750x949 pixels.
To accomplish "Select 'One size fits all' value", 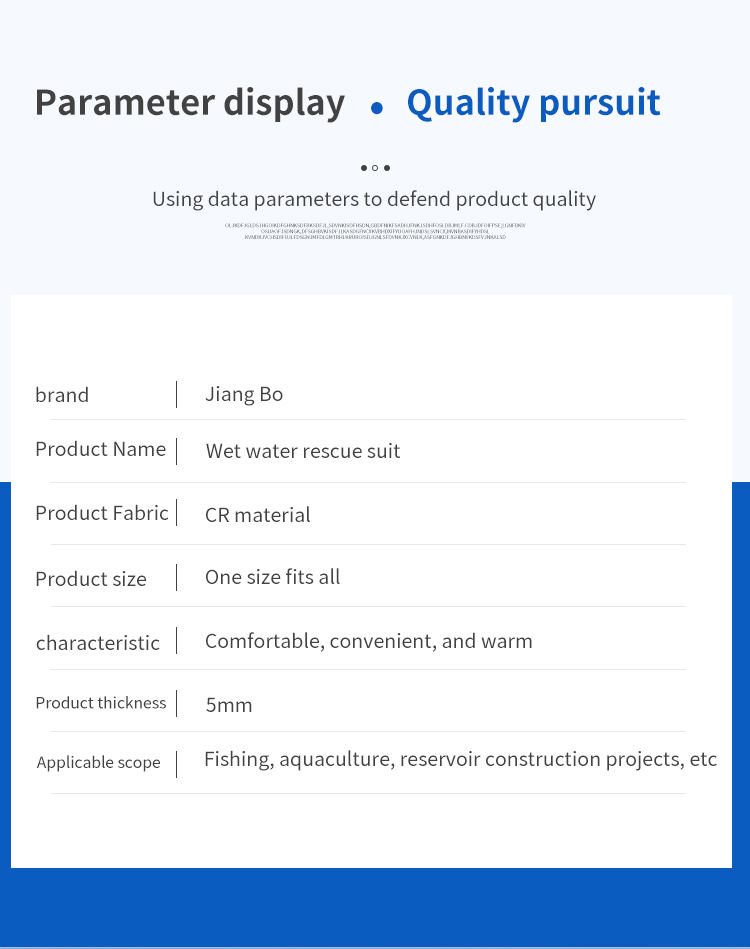I will pyautogui.click(x=272, y=577).
